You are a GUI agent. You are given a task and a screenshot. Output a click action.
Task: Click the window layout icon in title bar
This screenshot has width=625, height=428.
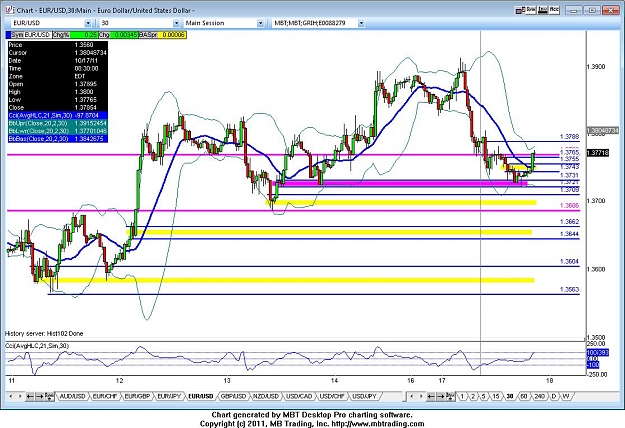519,10
